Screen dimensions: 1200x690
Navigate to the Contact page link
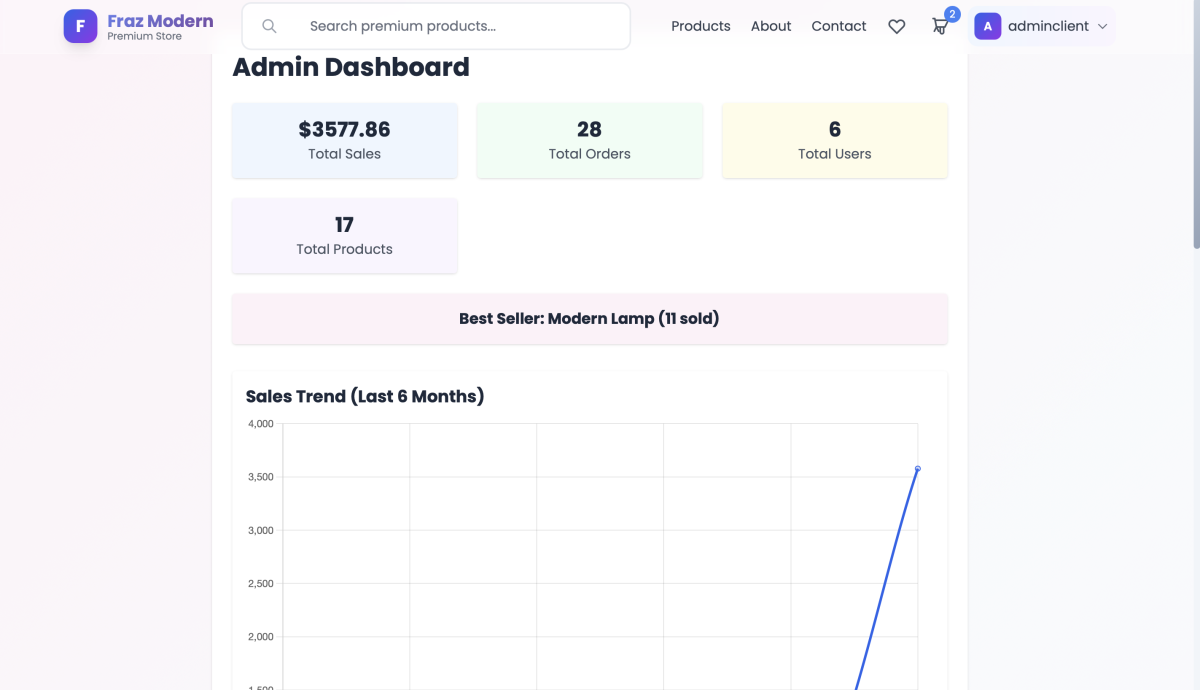839,27
